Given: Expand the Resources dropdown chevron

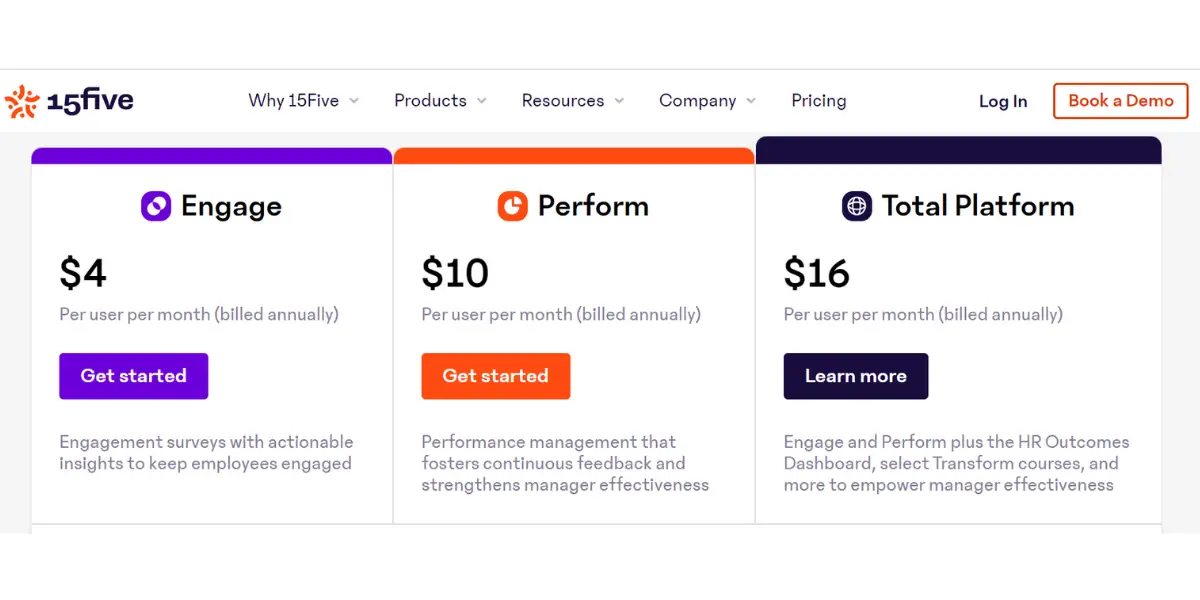Looking at the screenshot, I should [x=619, y=101].
